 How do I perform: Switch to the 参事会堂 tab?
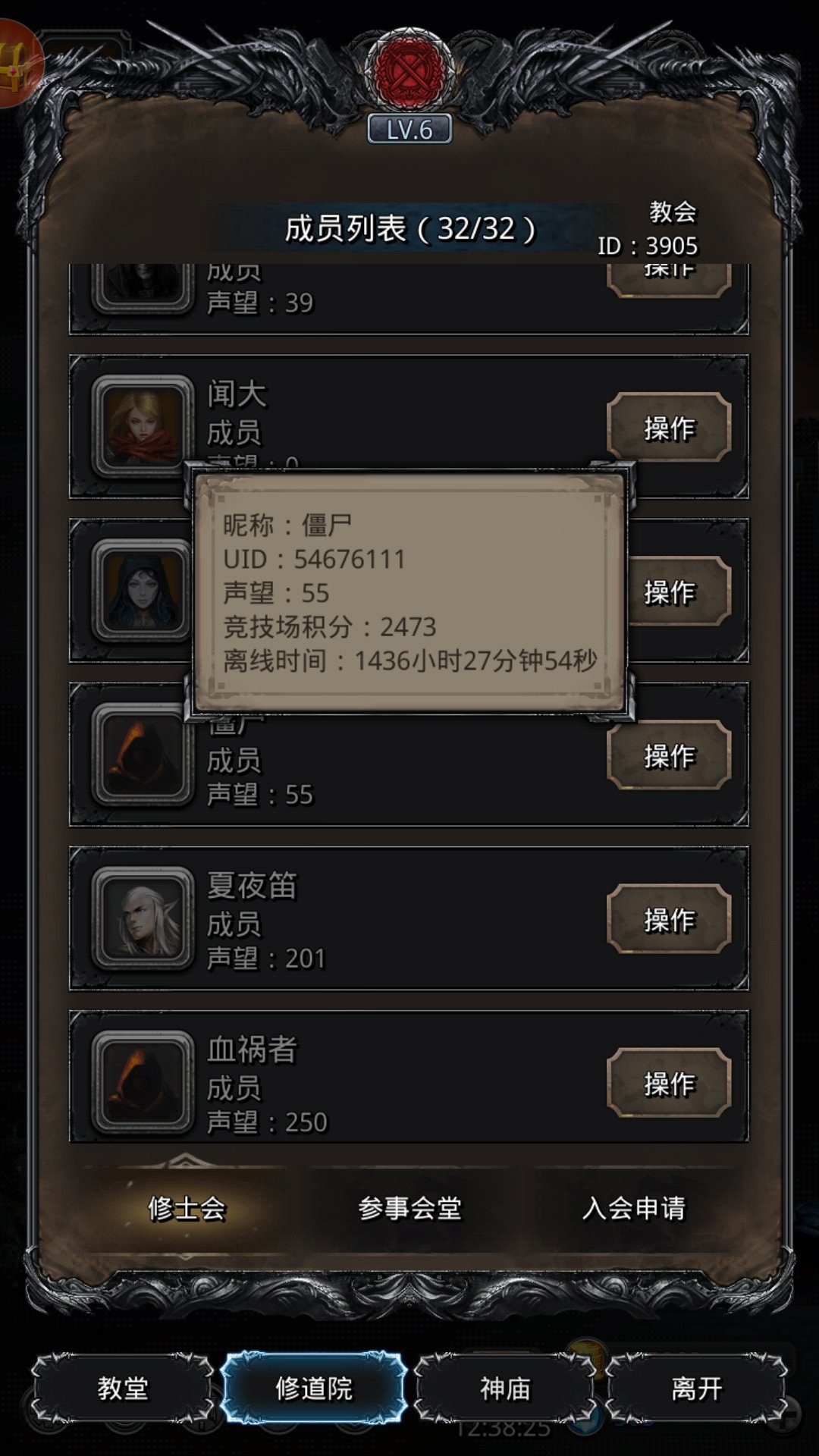coord(409,1208)
